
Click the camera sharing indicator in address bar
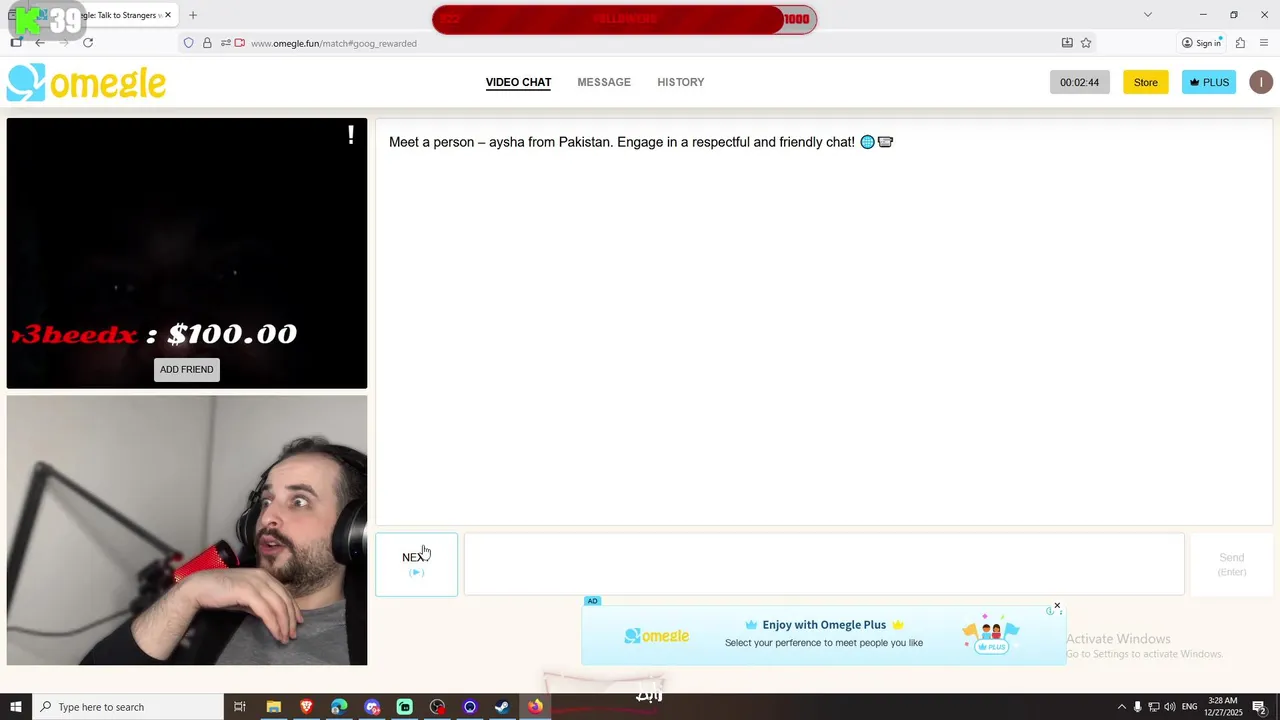click(x=240, y=43)
